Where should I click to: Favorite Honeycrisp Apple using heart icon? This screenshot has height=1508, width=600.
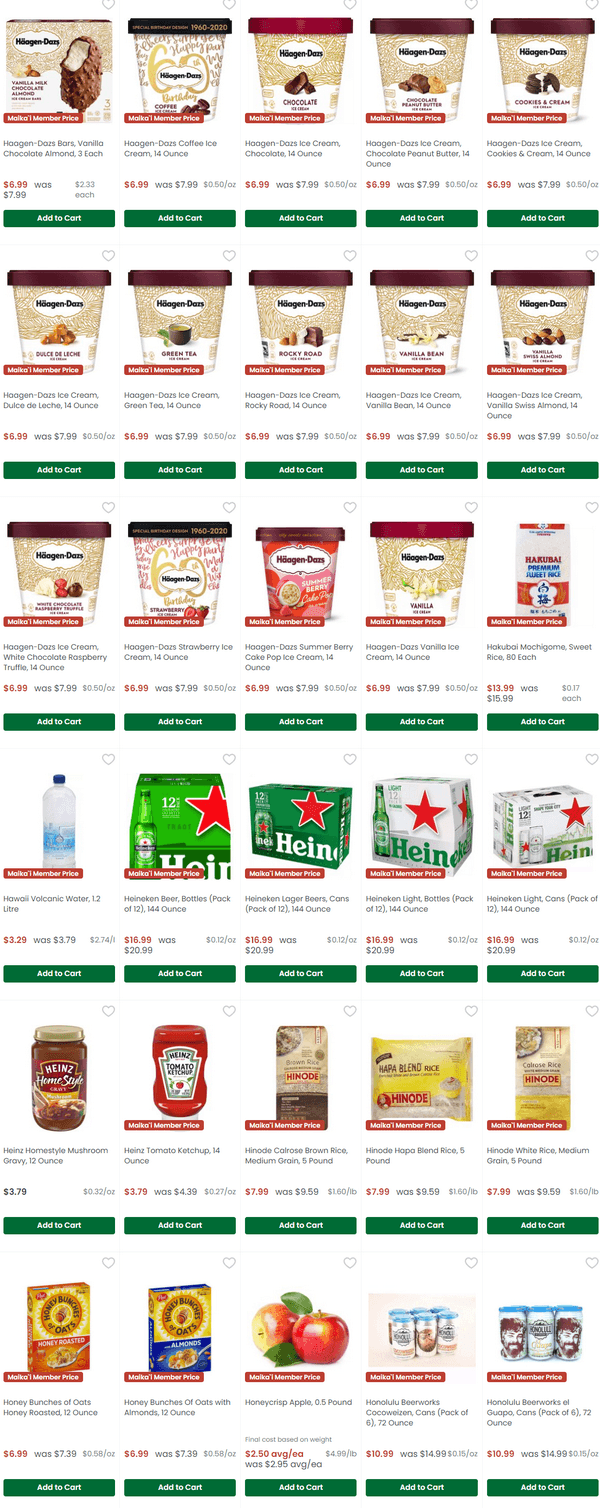350,1263
